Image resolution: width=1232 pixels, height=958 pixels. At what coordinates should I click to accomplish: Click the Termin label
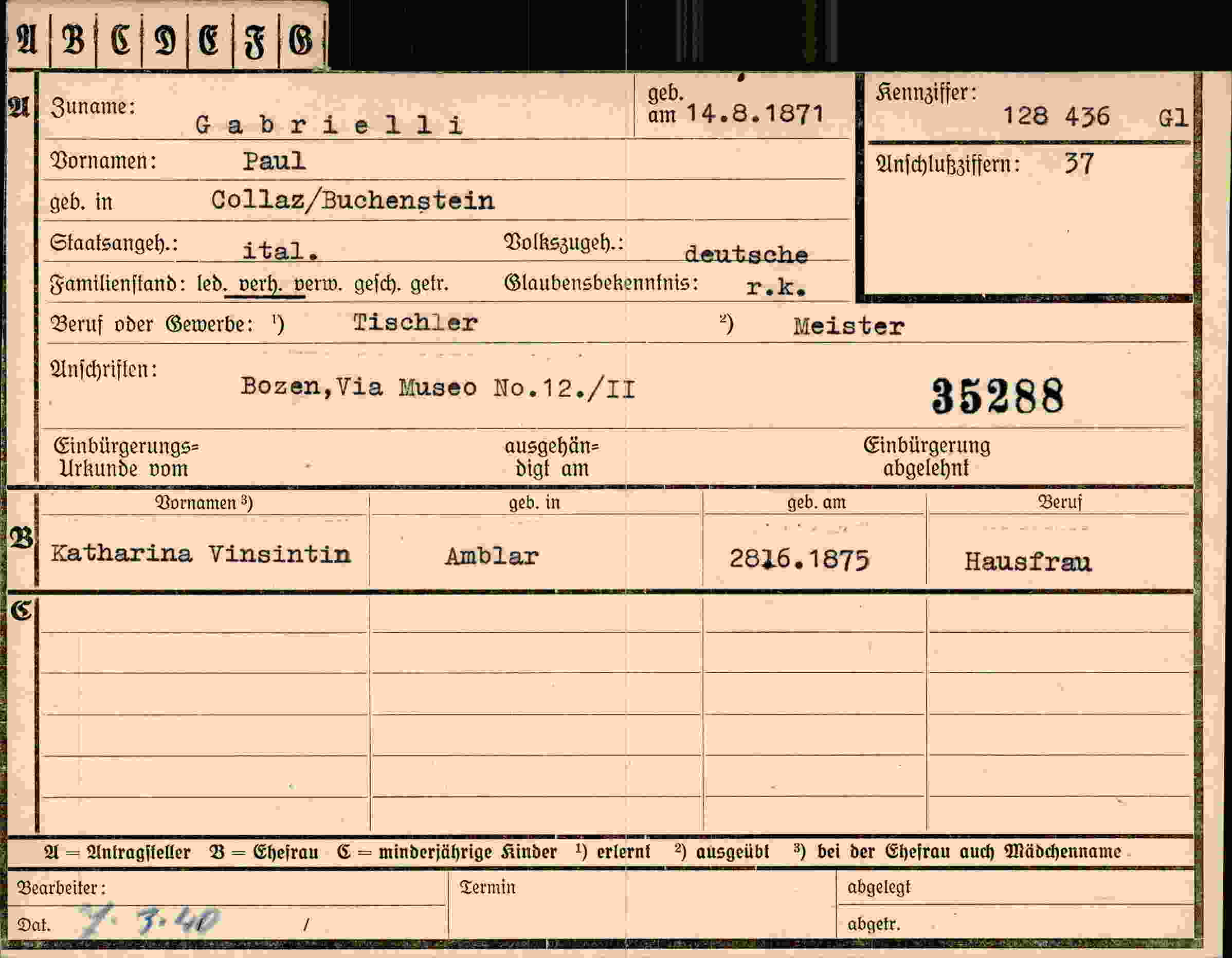[x=487, y=888]
